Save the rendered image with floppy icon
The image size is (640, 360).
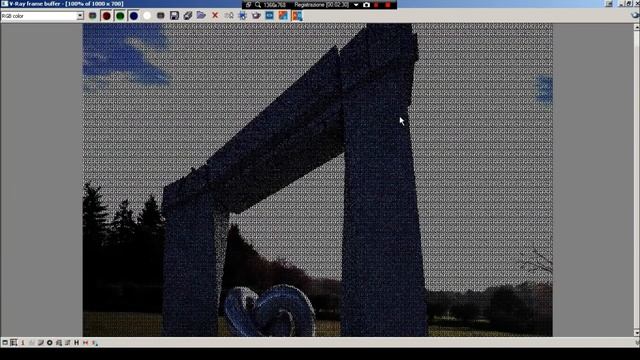[174, 16]
